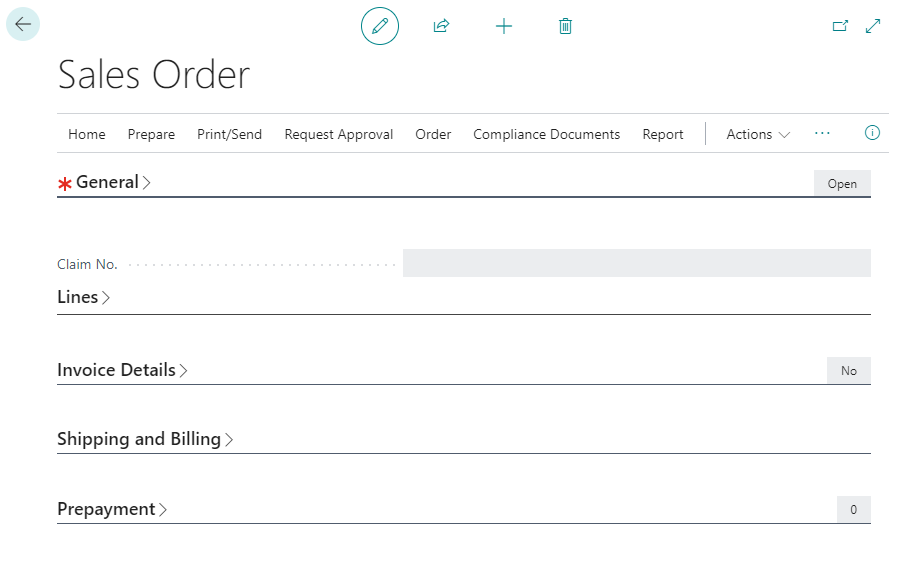Click the trash delete icon

click(565, 26)
